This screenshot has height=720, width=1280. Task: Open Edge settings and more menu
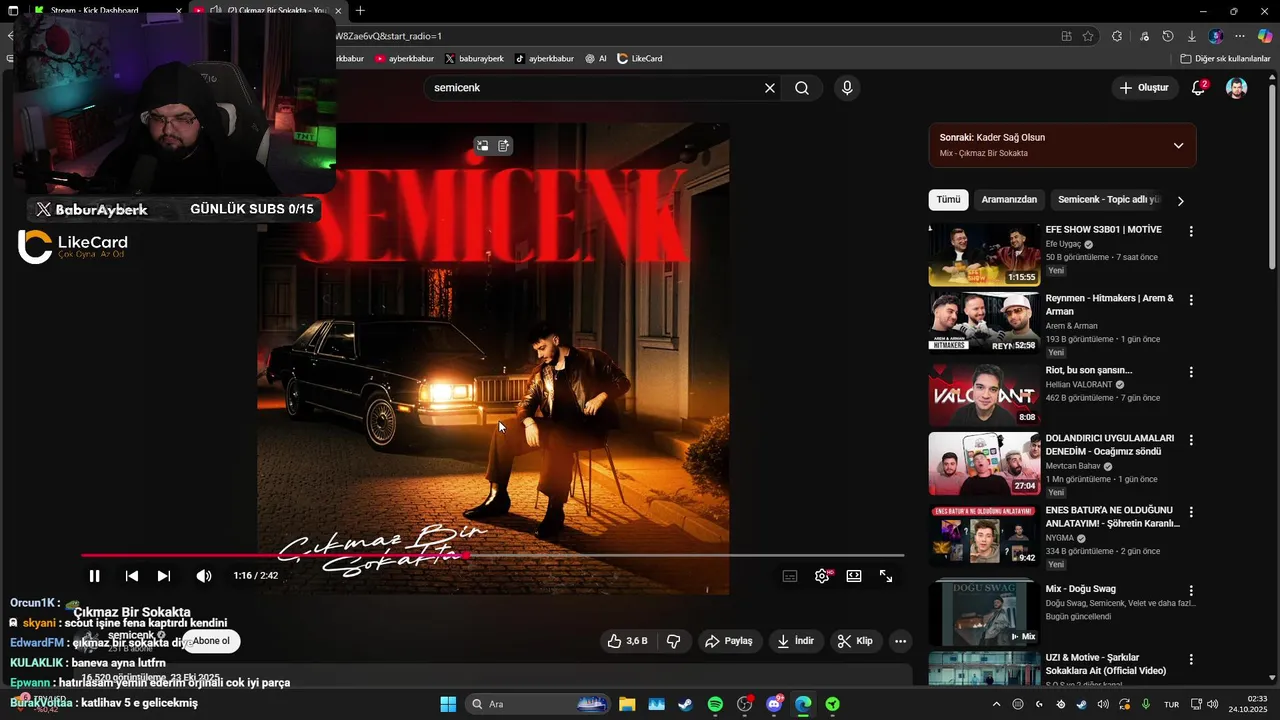tap(1240, 36)
